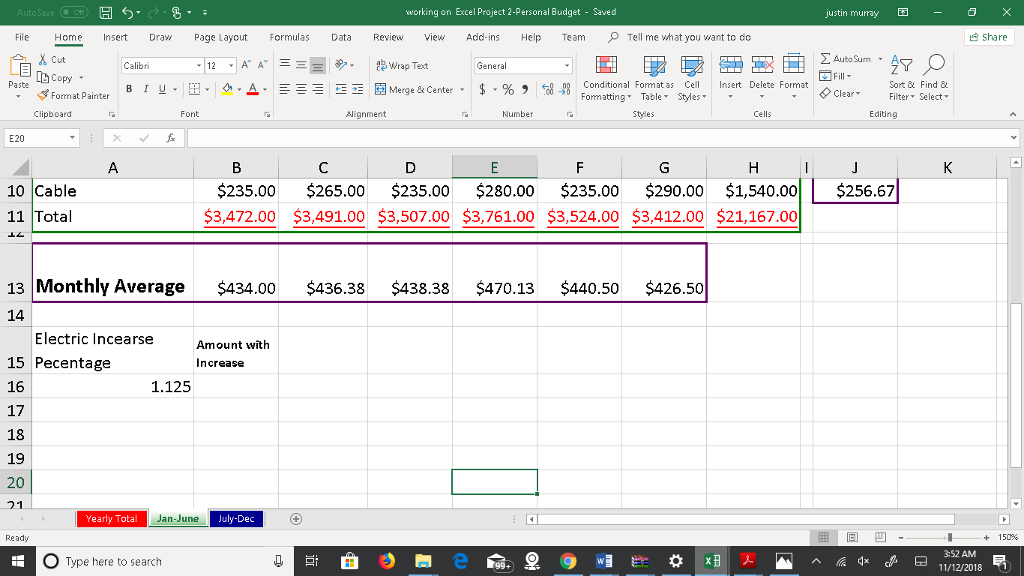Open the Number Format General dropdown

[566, 65]
